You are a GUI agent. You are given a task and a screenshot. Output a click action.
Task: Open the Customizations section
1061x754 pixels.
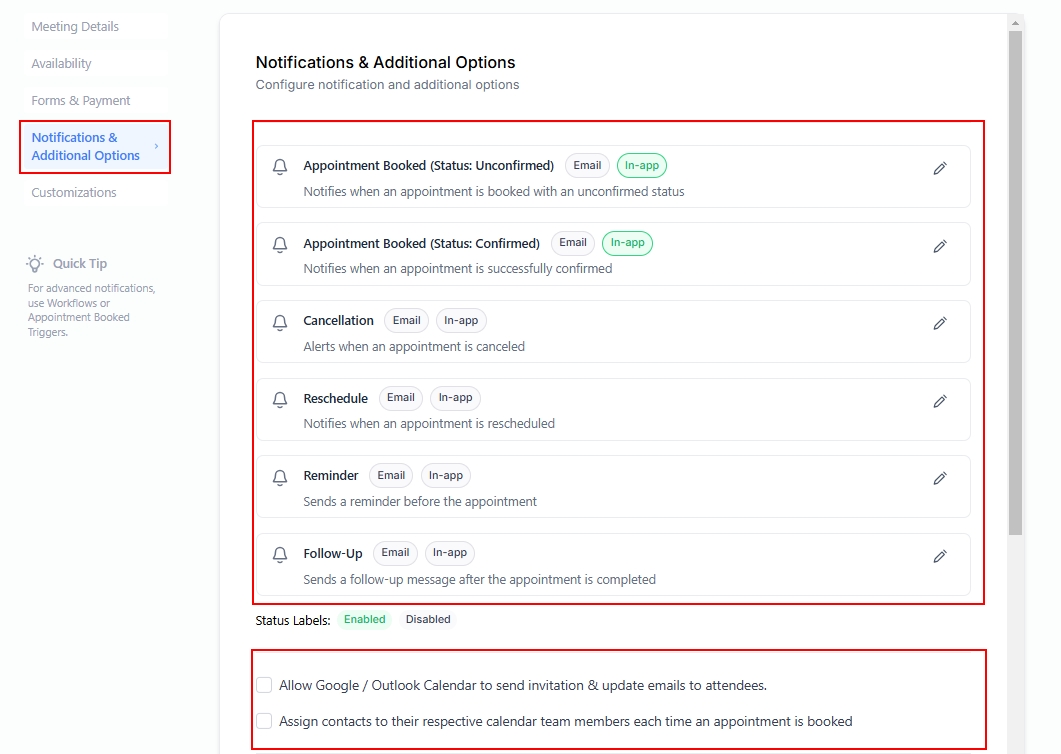tap(74, 193)
